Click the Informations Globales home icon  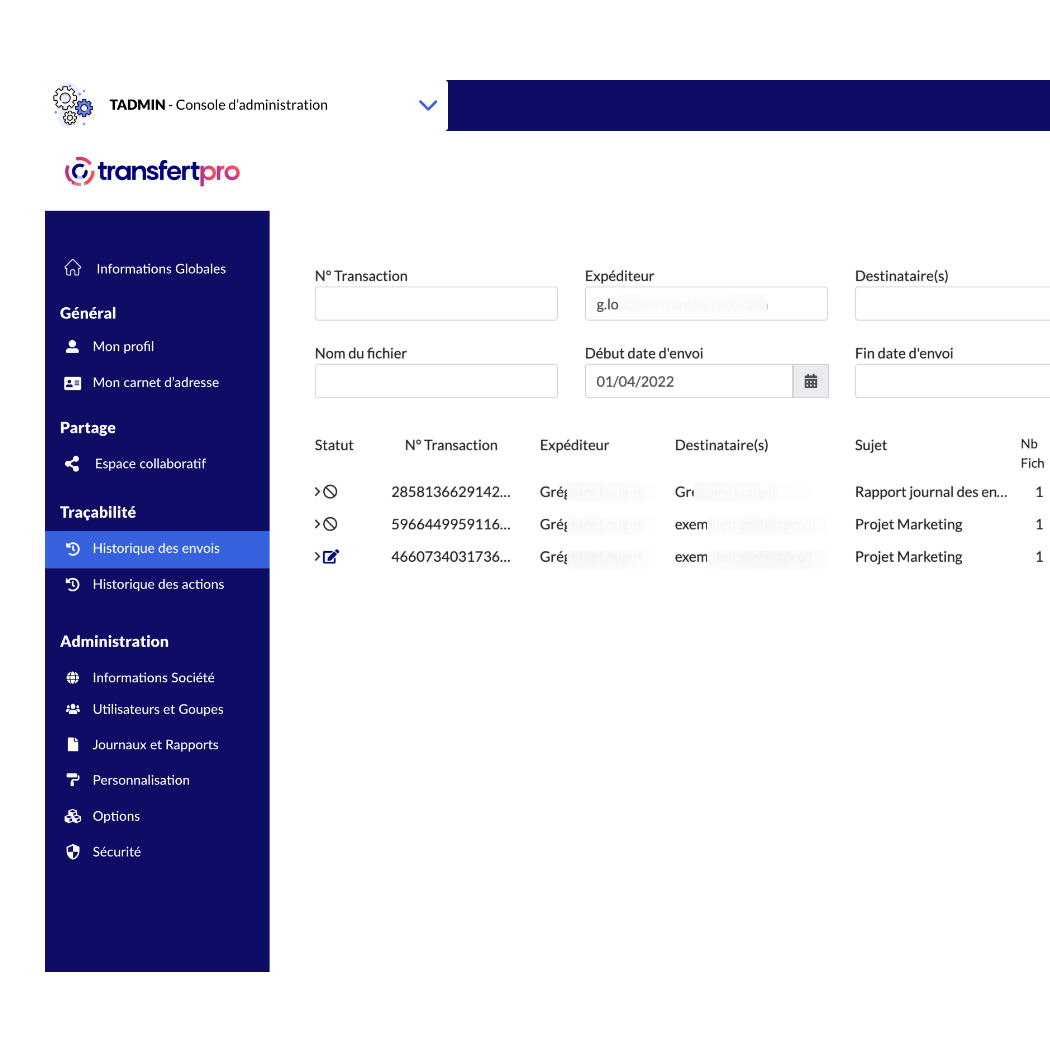coord(73,268)
